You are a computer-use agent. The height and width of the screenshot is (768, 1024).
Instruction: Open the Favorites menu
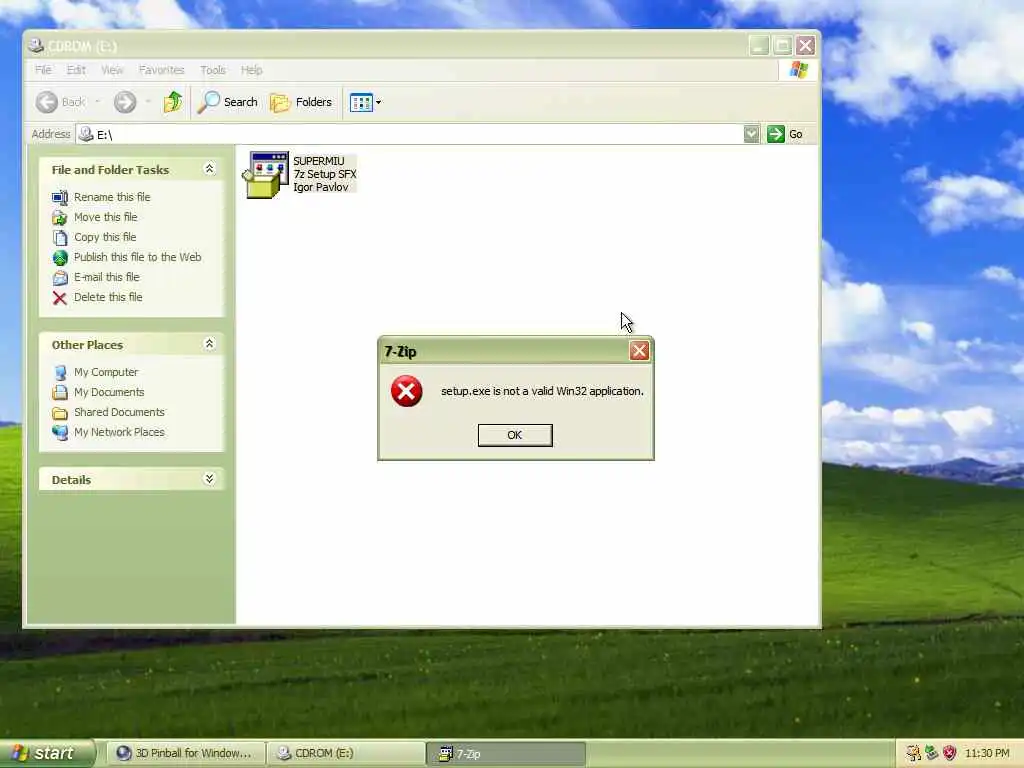point(161,70)
